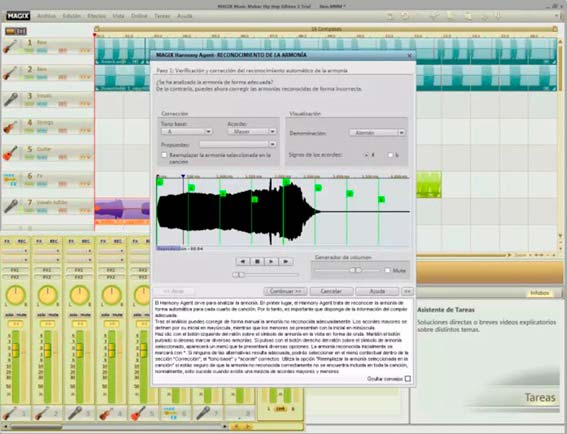Click the volume fader on mixer channel 3

(x=80, y=350)
